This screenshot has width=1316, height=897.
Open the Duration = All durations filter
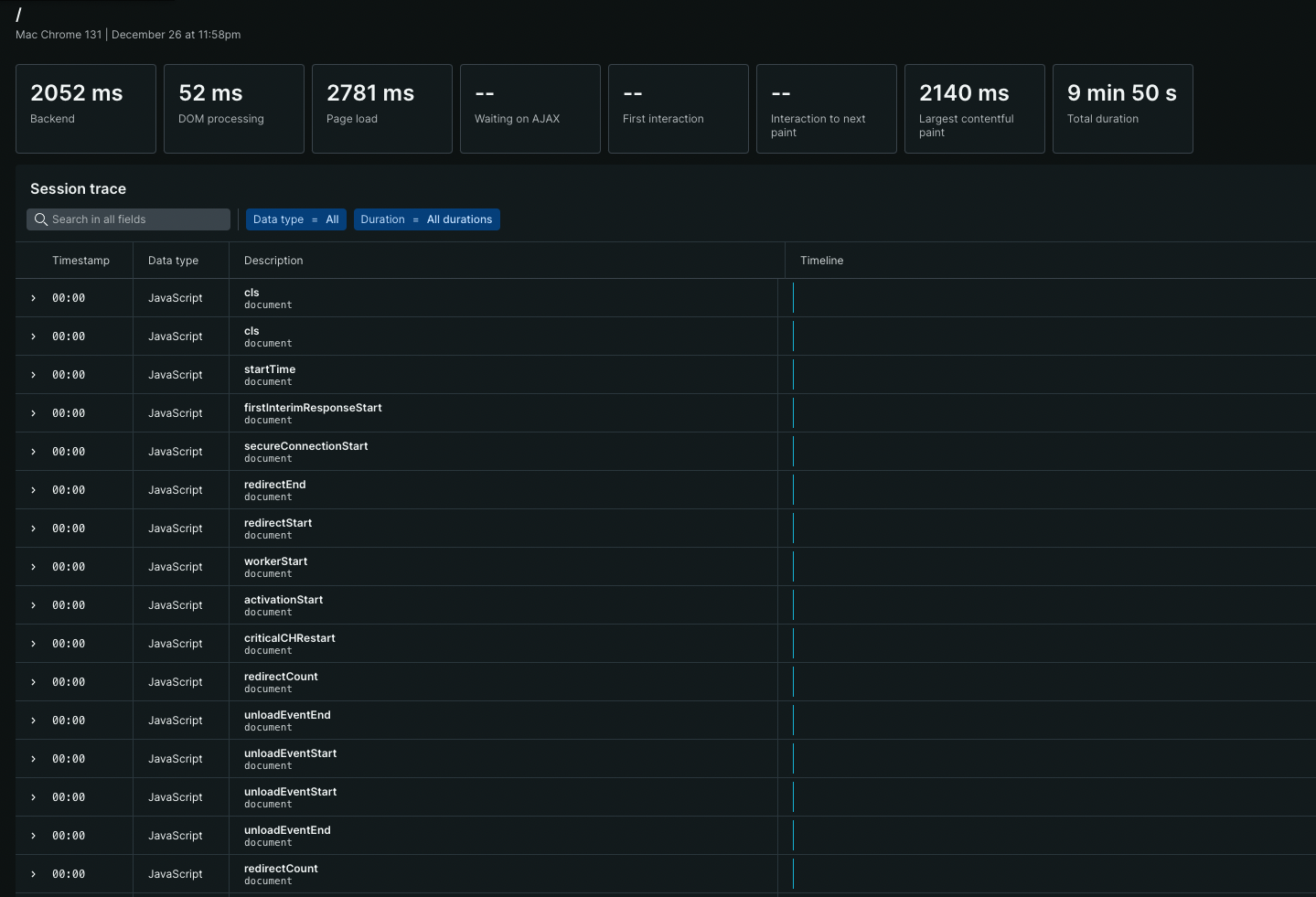427,219
